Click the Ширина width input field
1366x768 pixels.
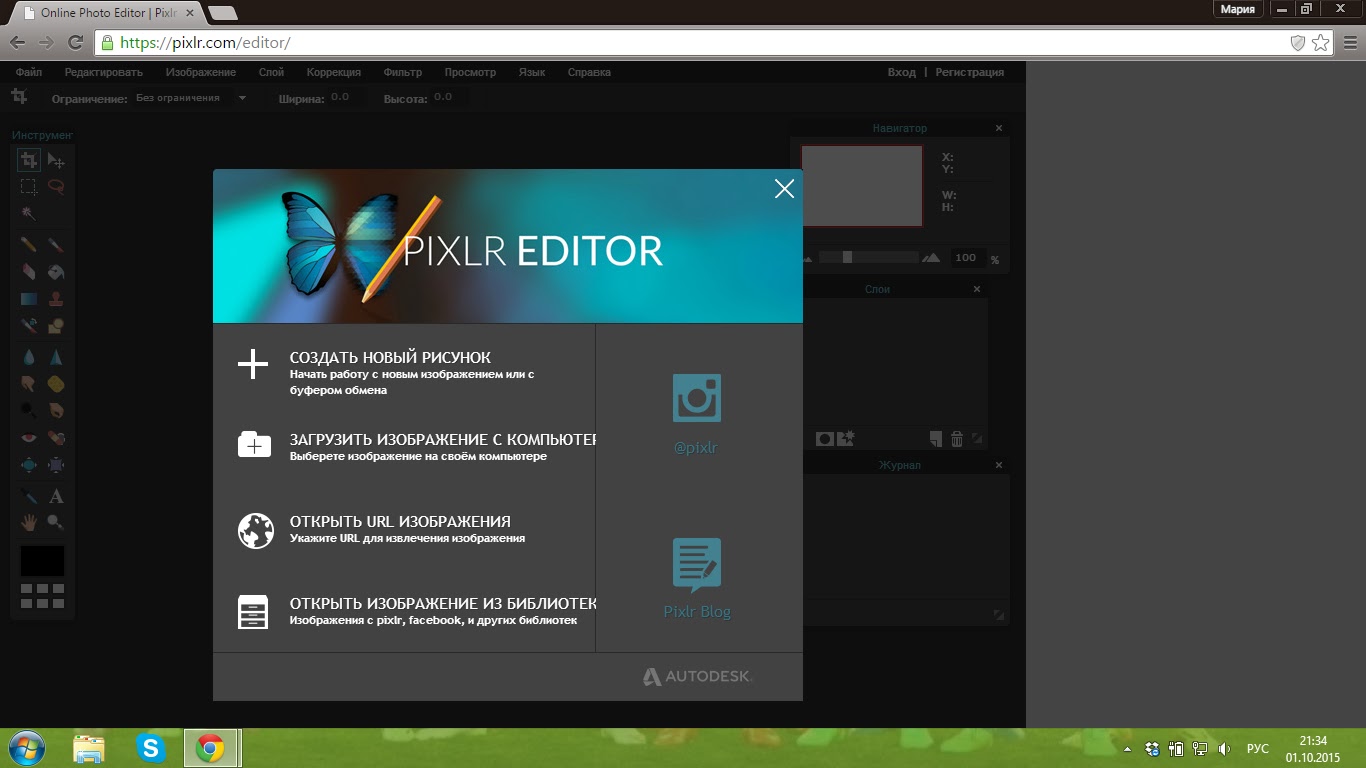347,98
